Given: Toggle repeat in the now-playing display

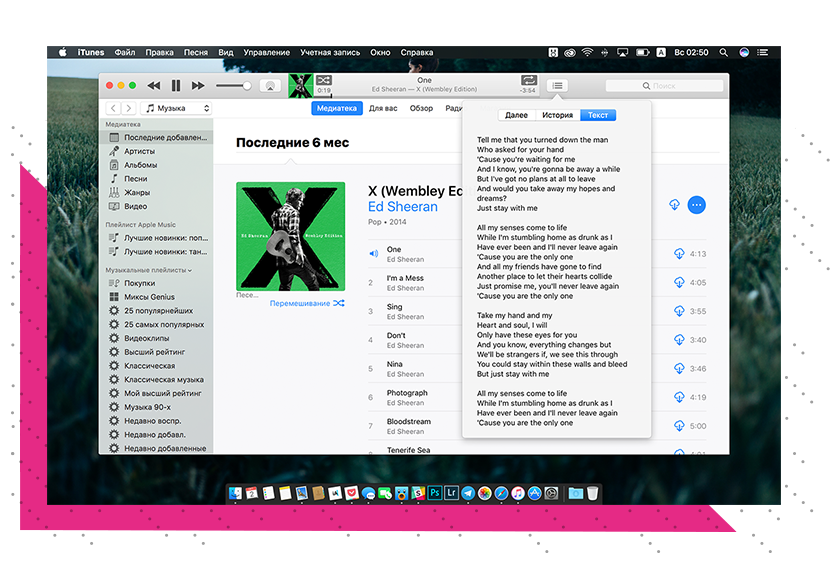Looking at the screenshot, I should pyautogui.click(x=529, y=80).
